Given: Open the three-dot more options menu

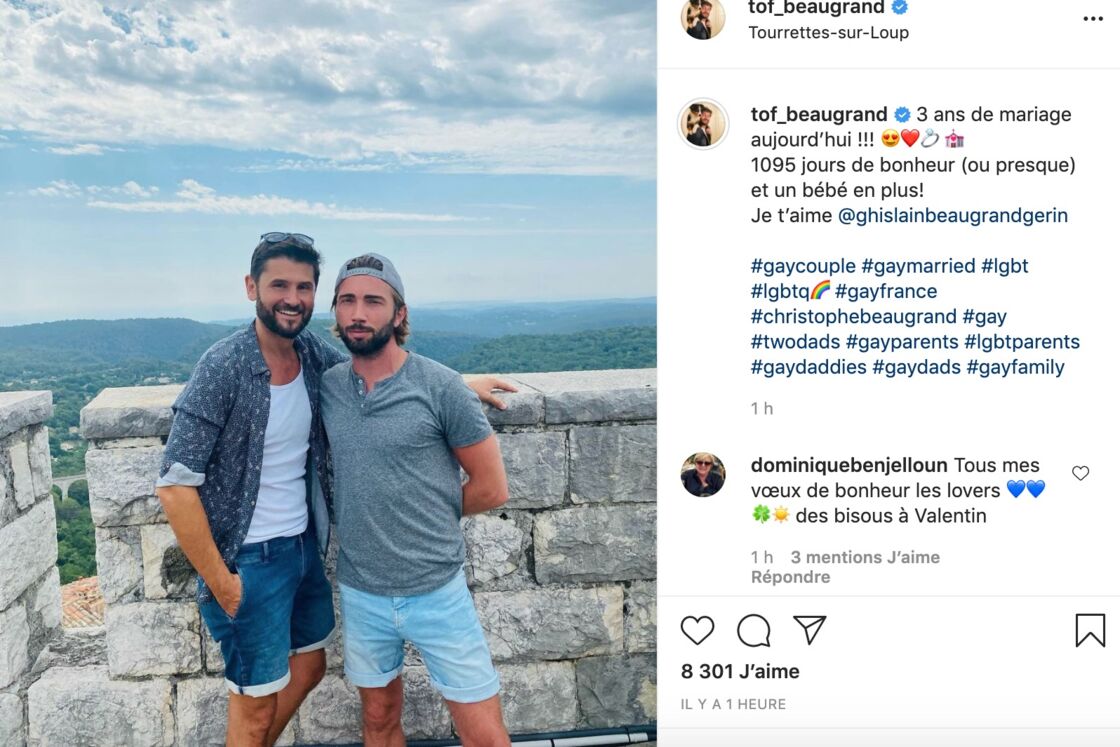Looking at the screenshot, I should click(x=1093, y=19).
